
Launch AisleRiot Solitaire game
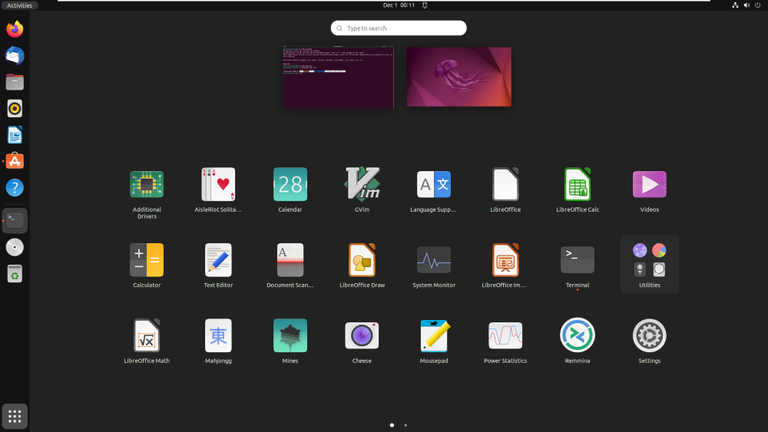coord(218,185)
